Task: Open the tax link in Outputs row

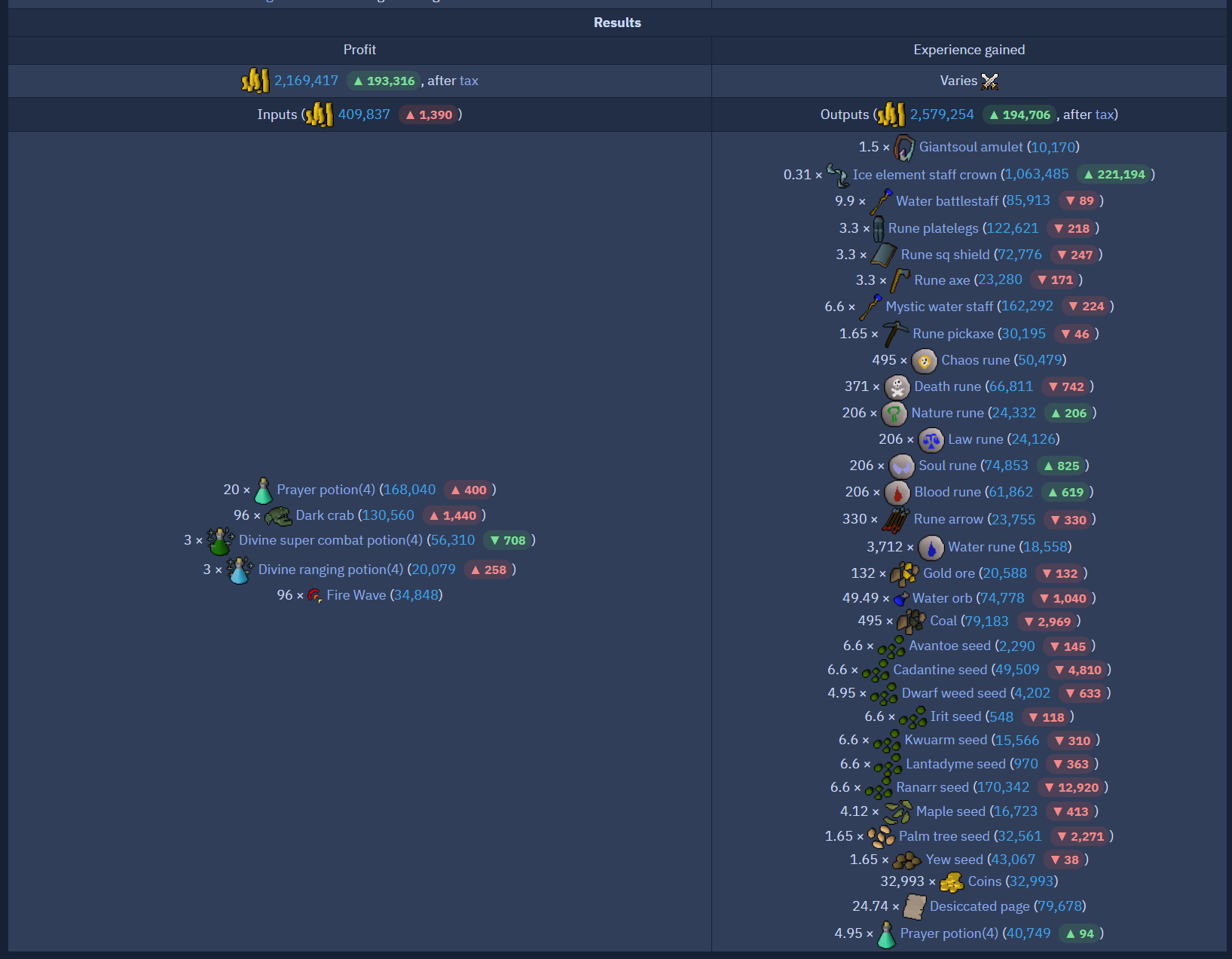Action: [1104, 115]
